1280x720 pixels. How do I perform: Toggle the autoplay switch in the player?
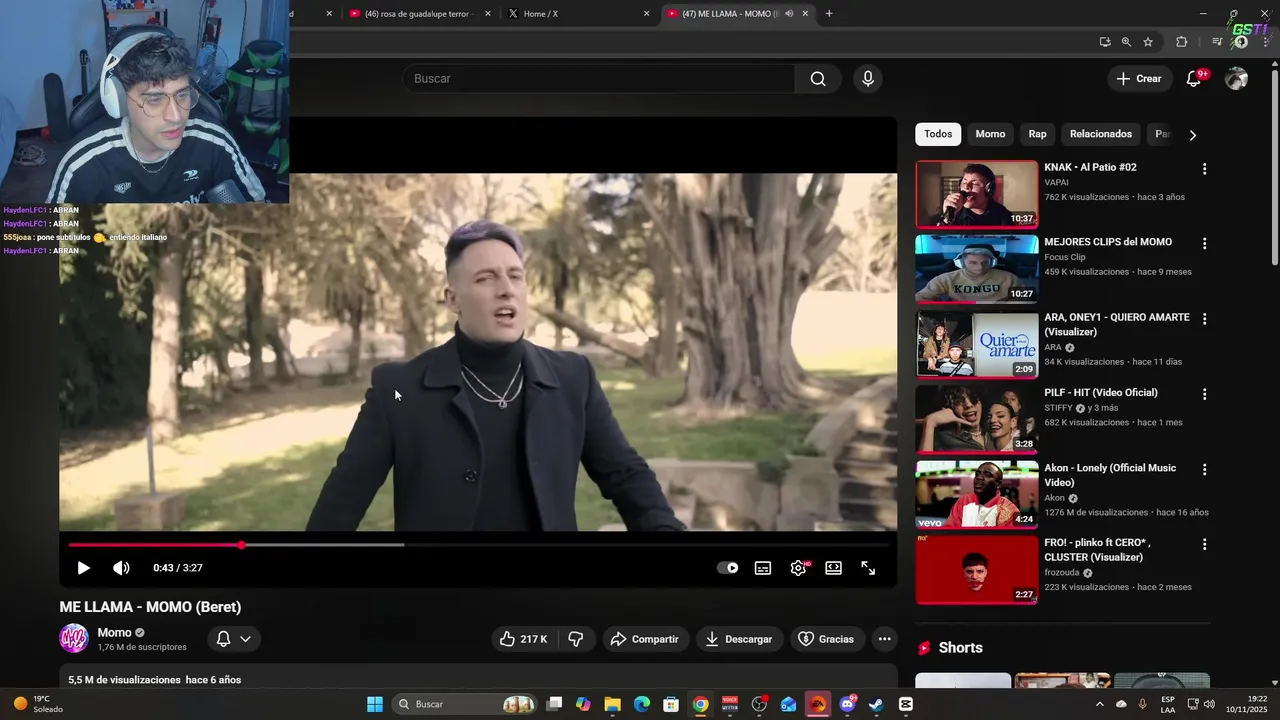(x=728, y=568)
